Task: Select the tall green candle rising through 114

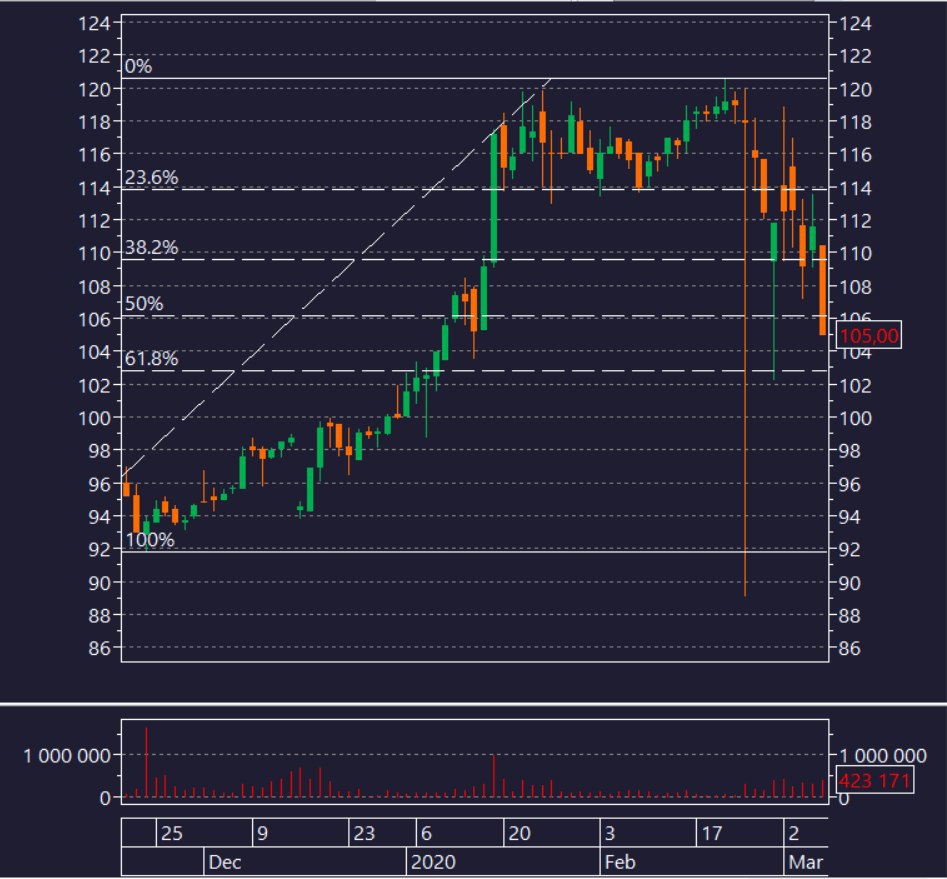Action: [494, 199]
